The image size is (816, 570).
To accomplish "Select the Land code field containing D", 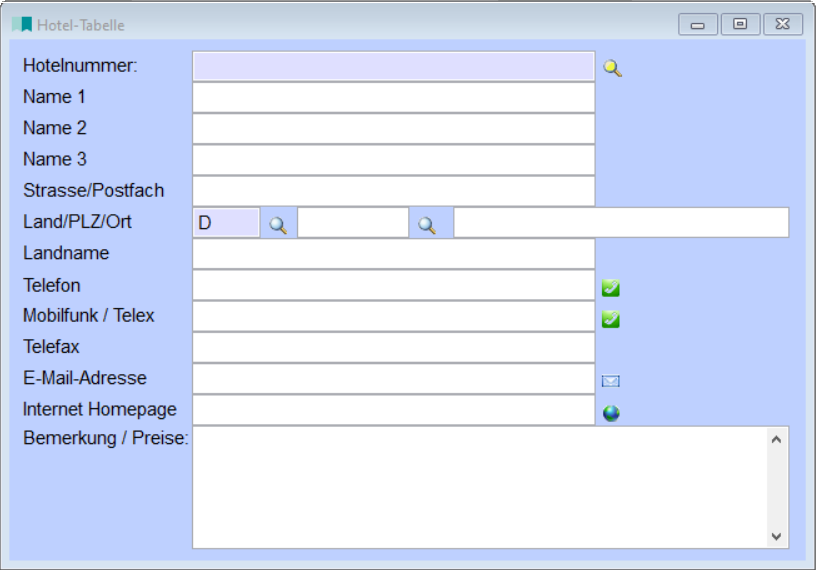I will click(x=226, y=222).
